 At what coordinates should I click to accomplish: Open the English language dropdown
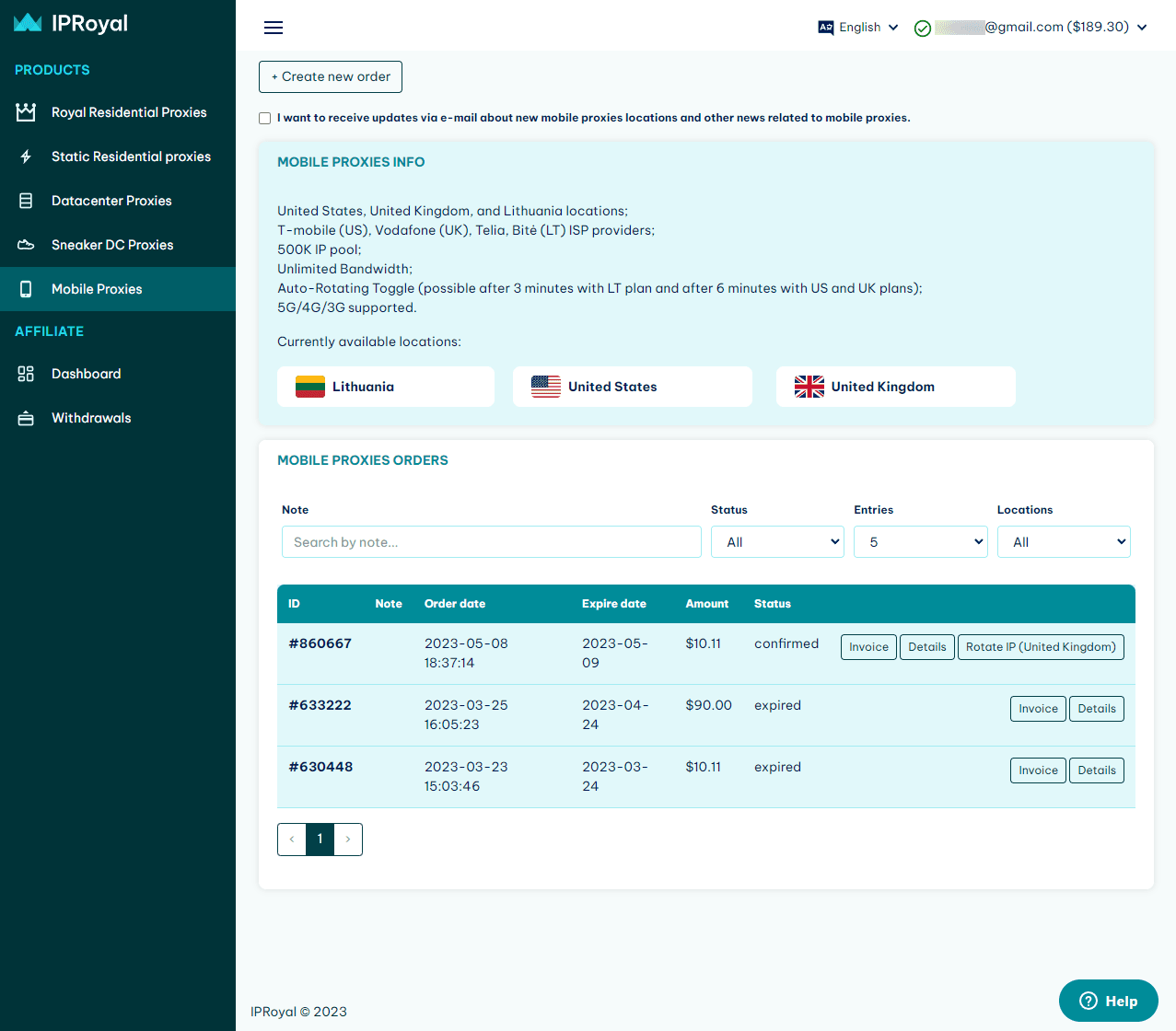click(x=858, y=28)
